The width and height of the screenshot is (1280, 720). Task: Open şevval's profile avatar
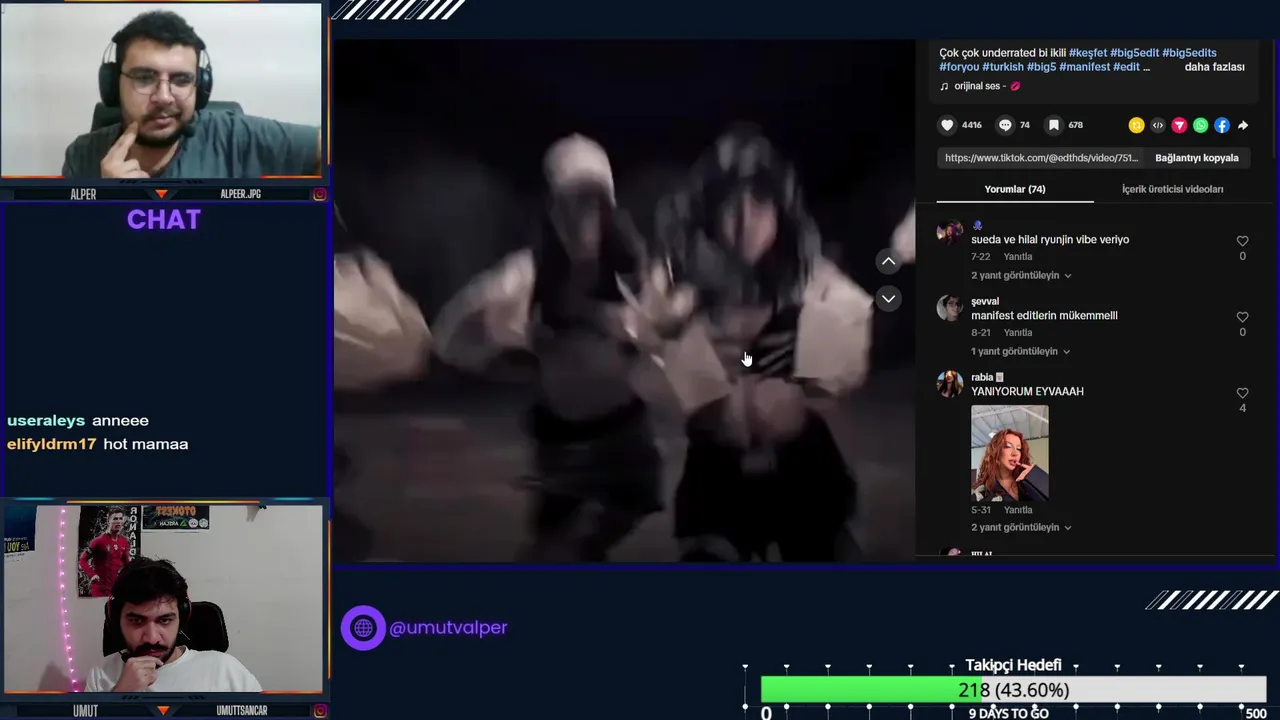(950, 308)
